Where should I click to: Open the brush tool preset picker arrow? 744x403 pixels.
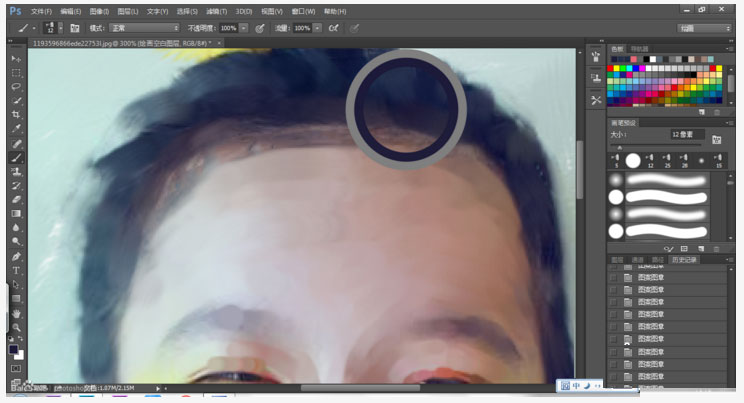[34, 28]
